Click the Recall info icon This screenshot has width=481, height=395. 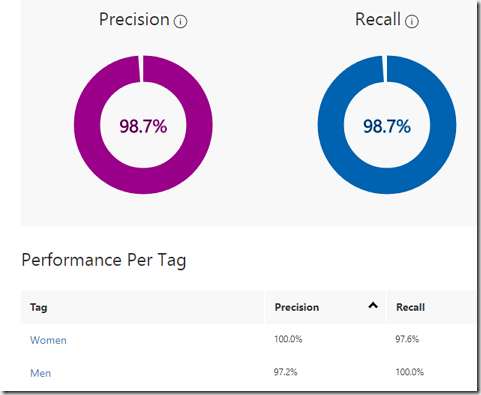(412, 21)
